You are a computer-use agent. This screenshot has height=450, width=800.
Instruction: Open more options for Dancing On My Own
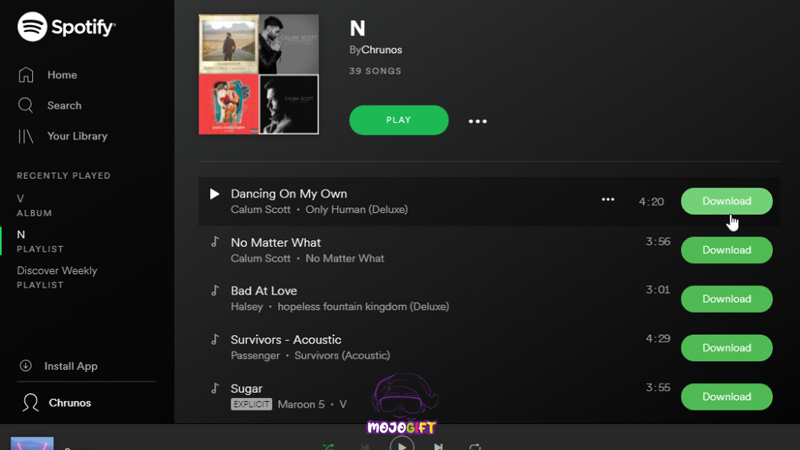tap(608, 199)
